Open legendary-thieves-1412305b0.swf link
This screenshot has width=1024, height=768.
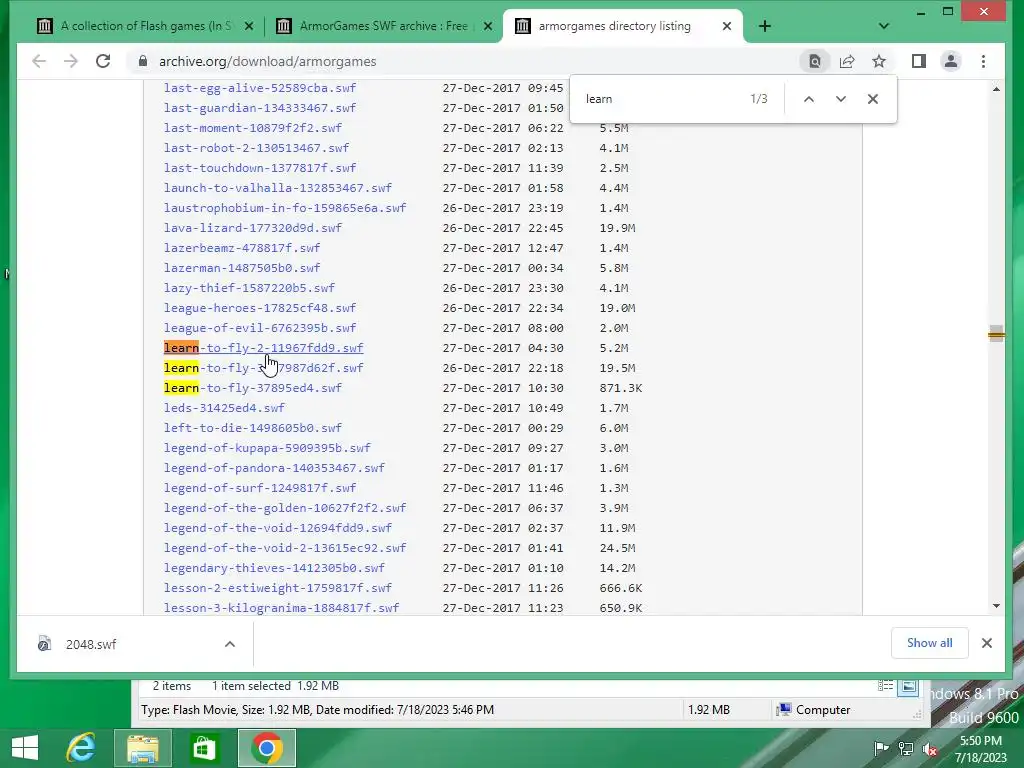coord(274,568)
